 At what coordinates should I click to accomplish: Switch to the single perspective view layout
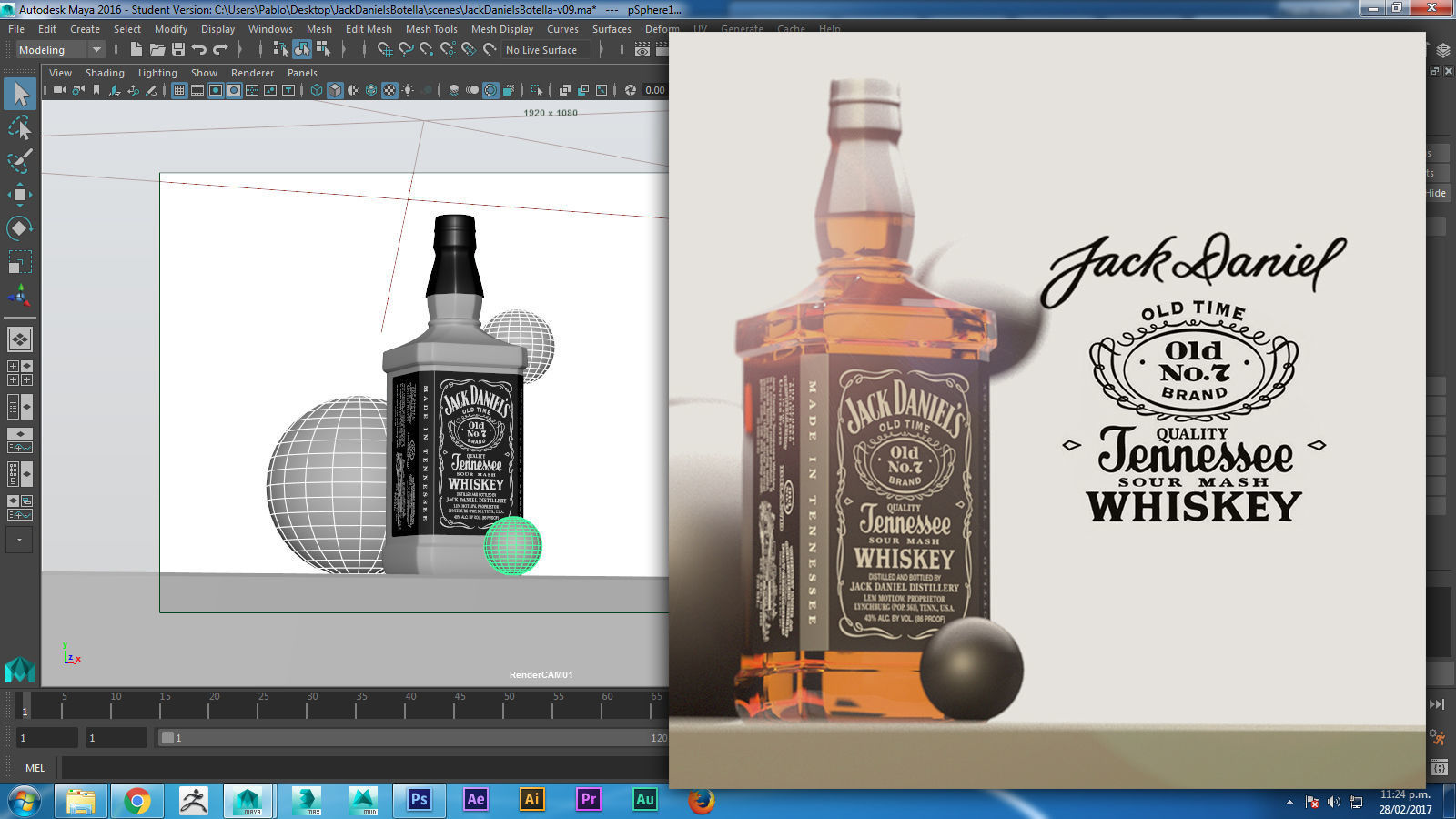click(20, 339)
